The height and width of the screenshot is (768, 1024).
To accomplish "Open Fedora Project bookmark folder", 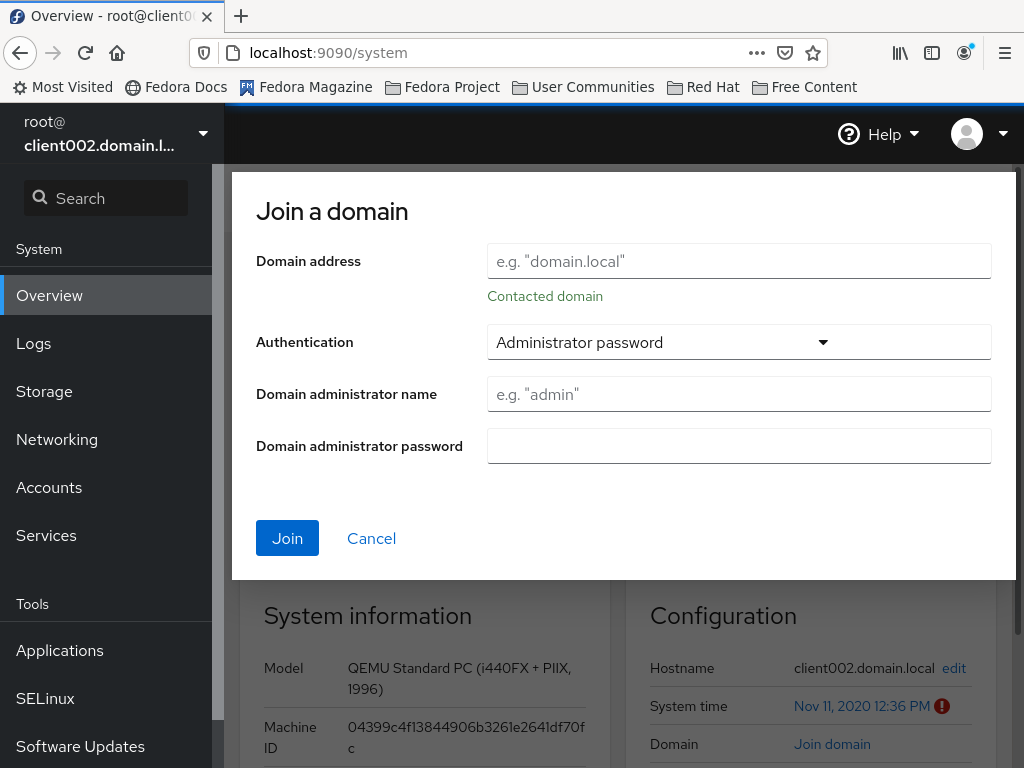I will [x=442, y=88].
